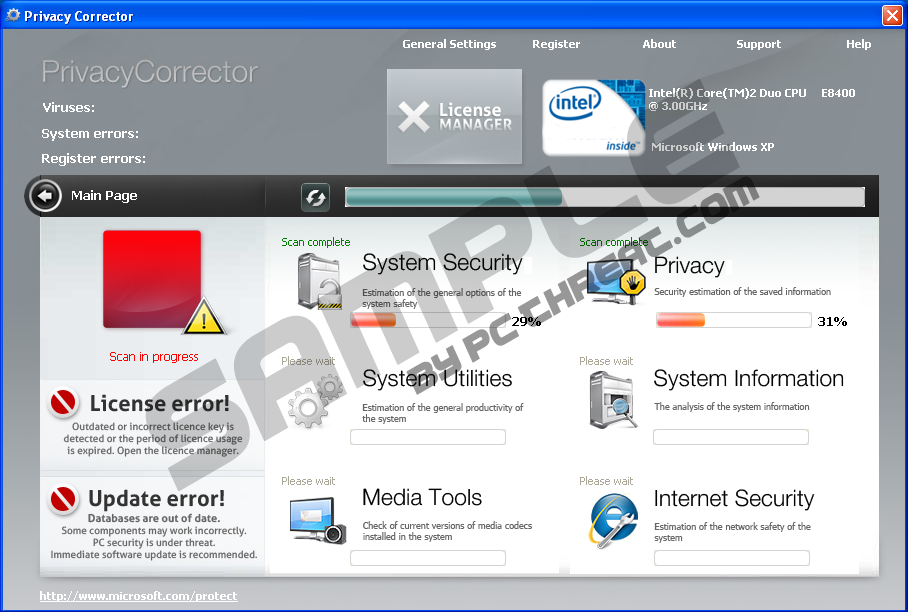This screenshot has height=612, width=908.
Task: Open the License Manager button
Action: point(455,116)
